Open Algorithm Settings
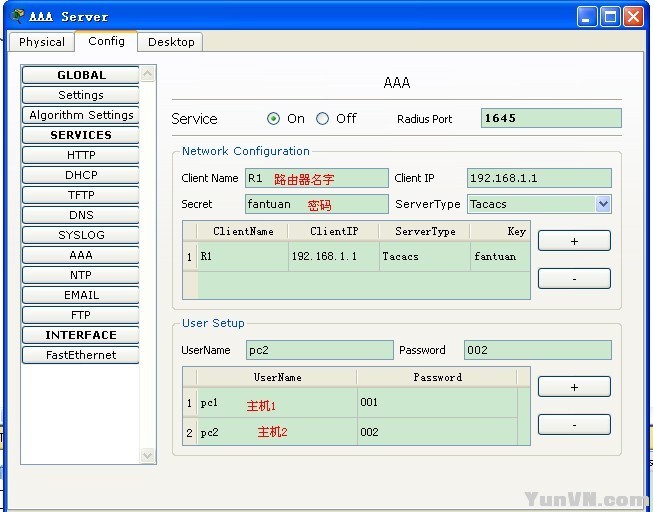Screen dimensions: 653x512 81,115
